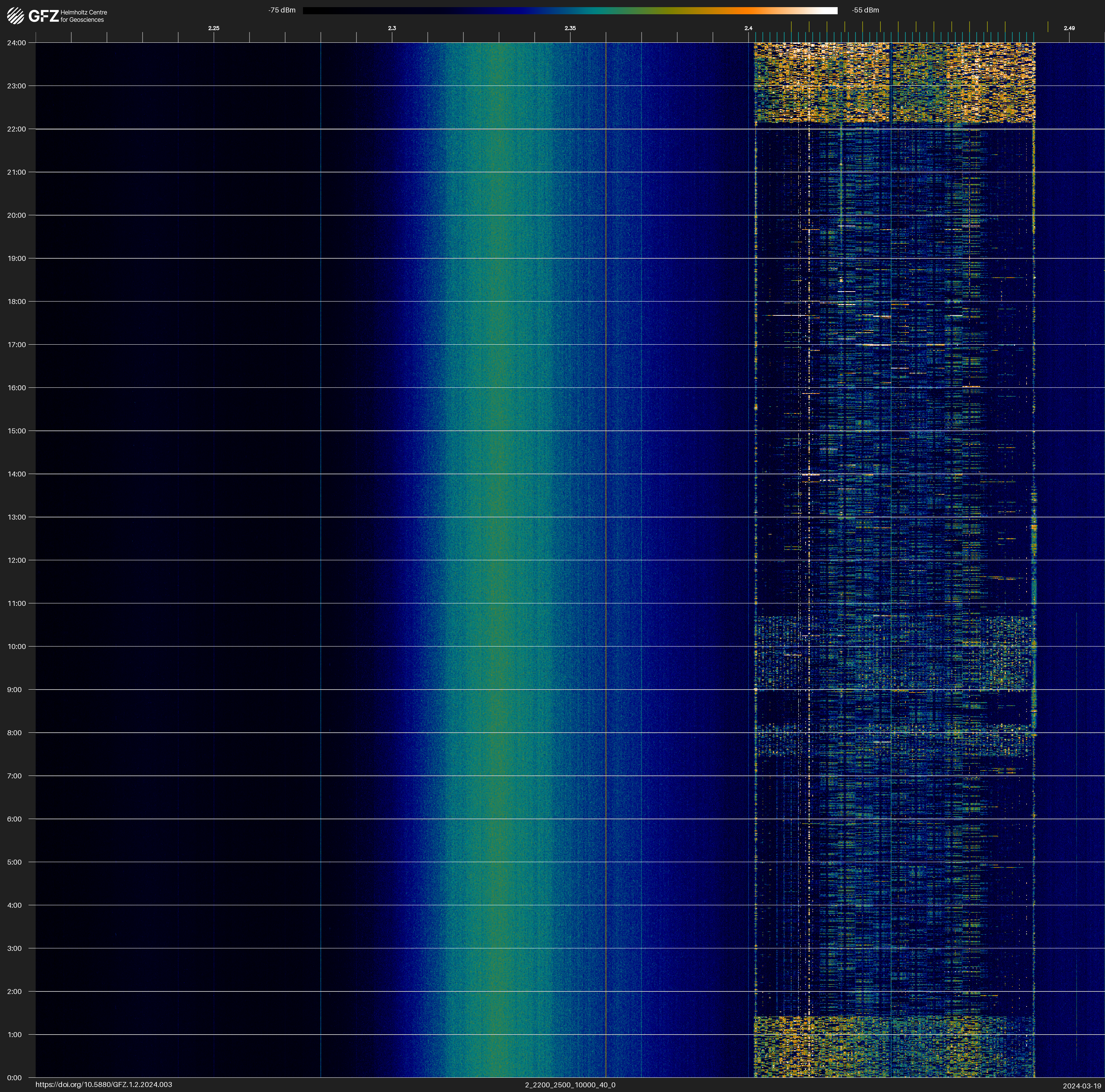1105x1092 pixels.
Task: Select the 0:00 time axis label
Action: [x=14, y=1078]
